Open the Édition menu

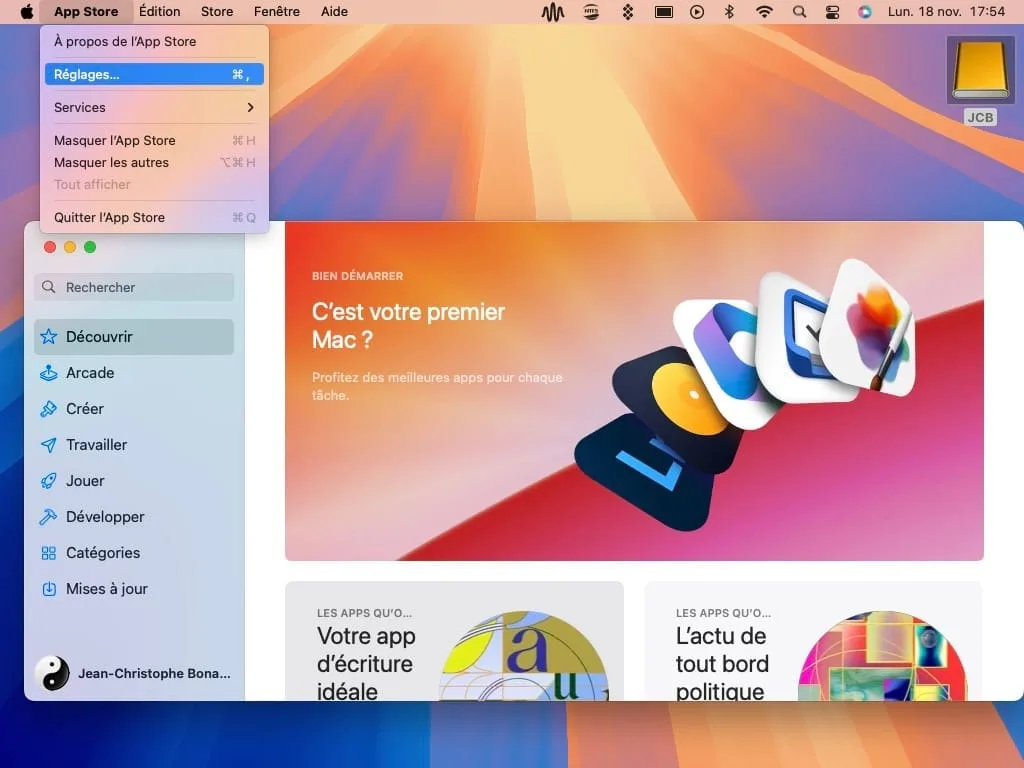point(159,12)
